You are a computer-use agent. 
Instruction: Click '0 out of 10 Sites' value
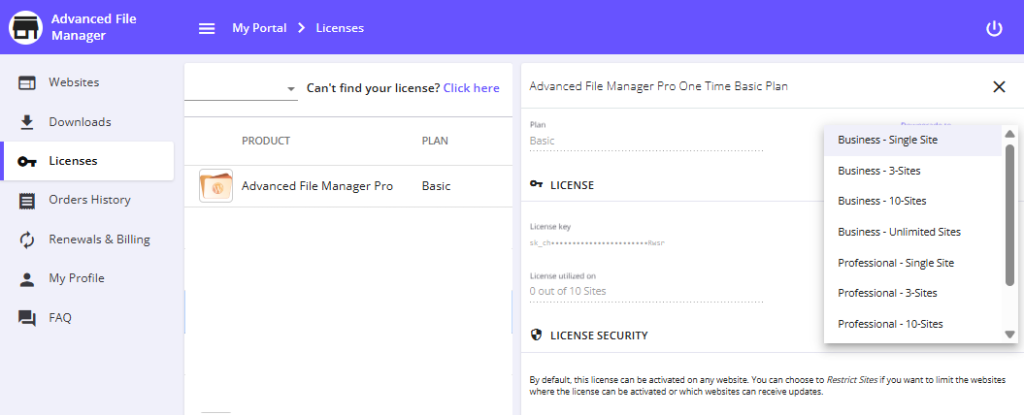click(x=568, y=291)
